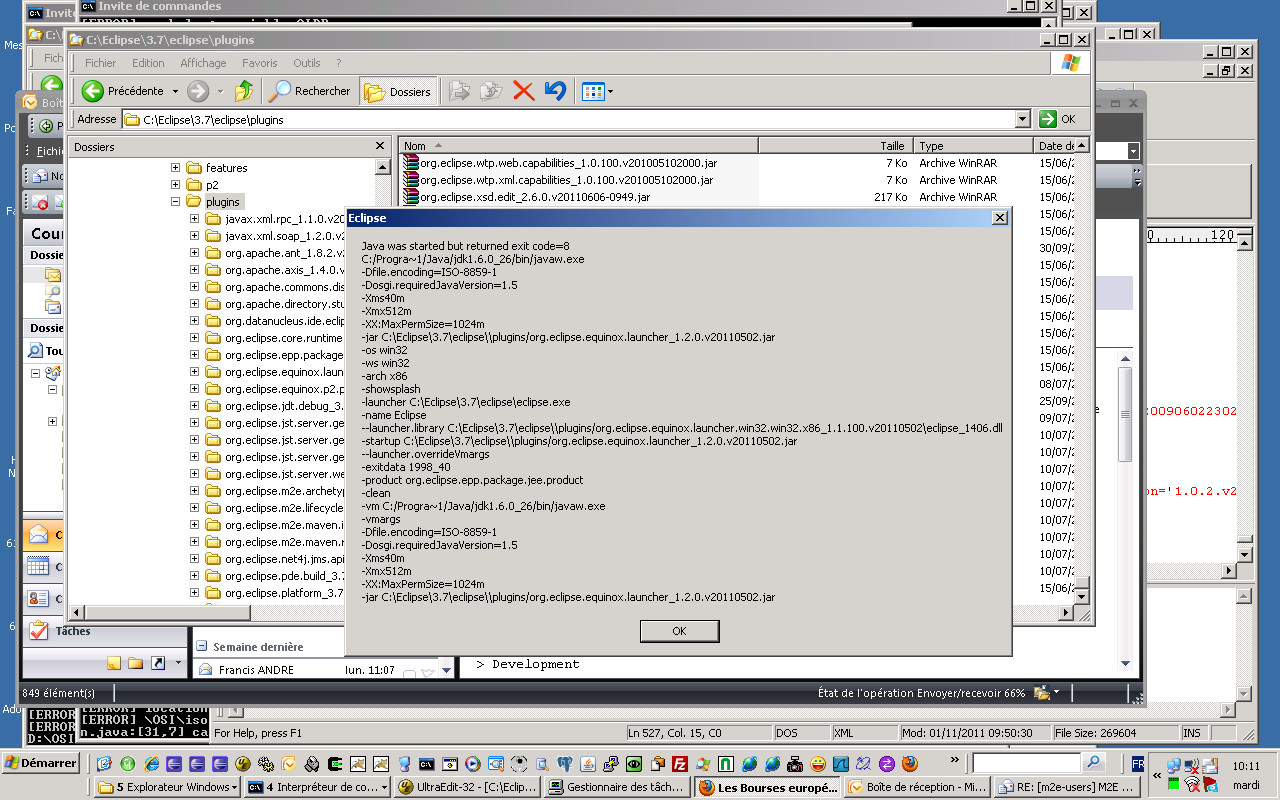
Task: Click the folder tree scrollbar up arrow
Action: point(382,167)
